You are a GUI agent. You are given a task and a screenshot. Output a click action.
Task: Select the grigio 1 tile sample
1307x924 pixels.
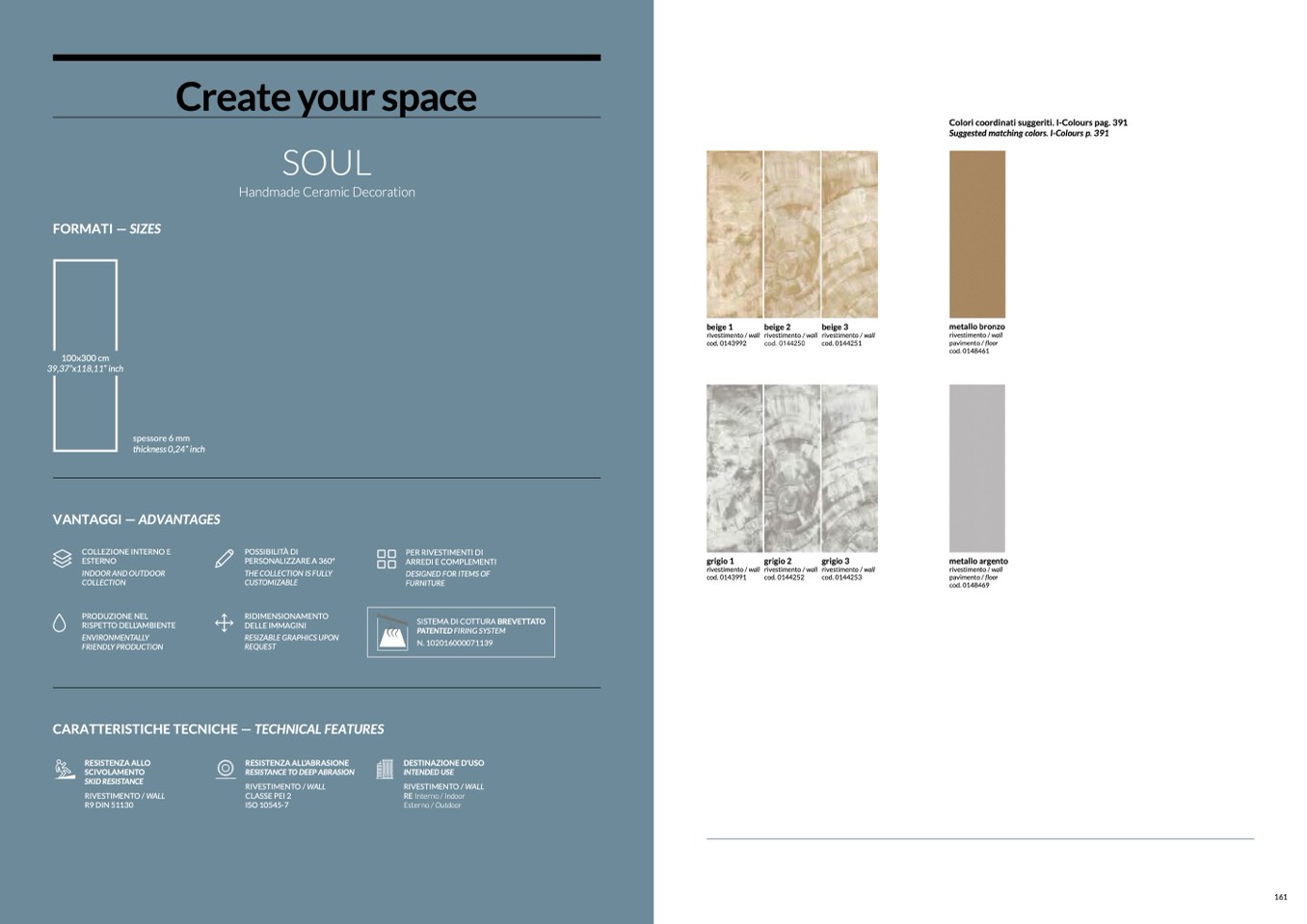click(x=734, y=468)
